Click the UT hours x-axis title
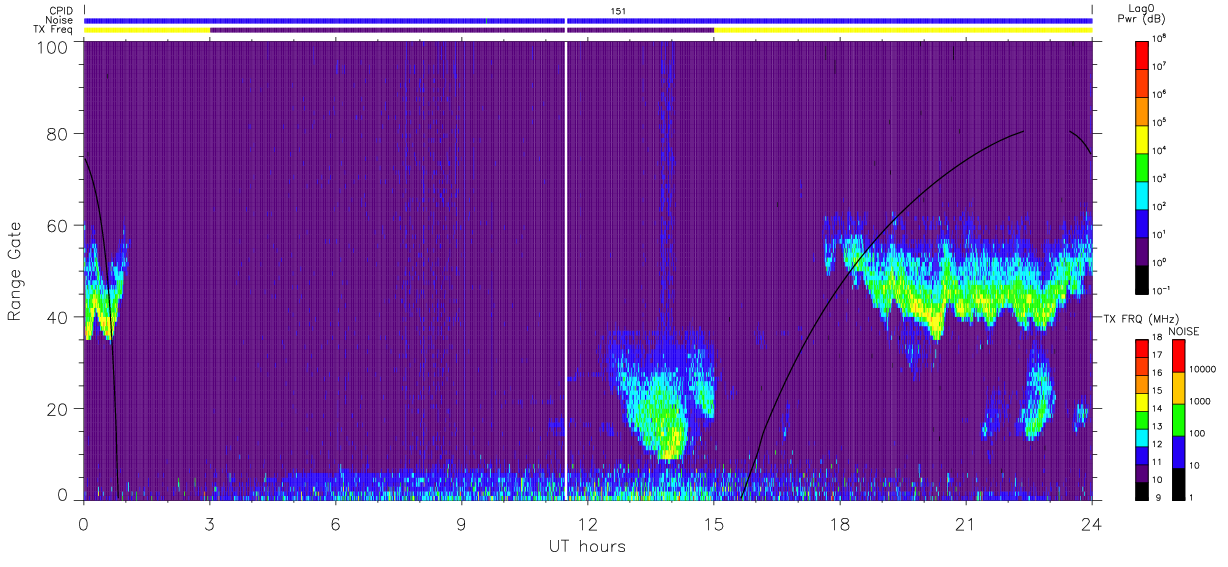 586,547
